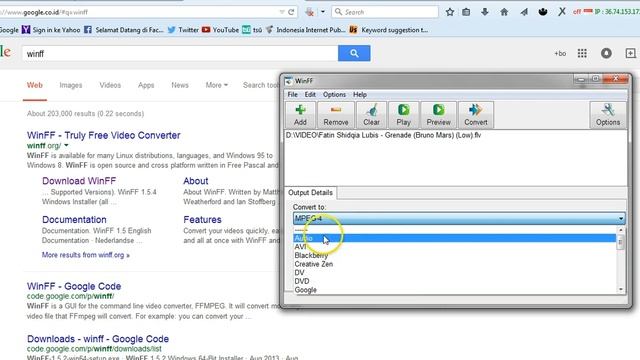Open the address bar history dropdown arrow
The width and height of the screenshot is (640, 360).
pyautogui.click(x=282, y=12)
